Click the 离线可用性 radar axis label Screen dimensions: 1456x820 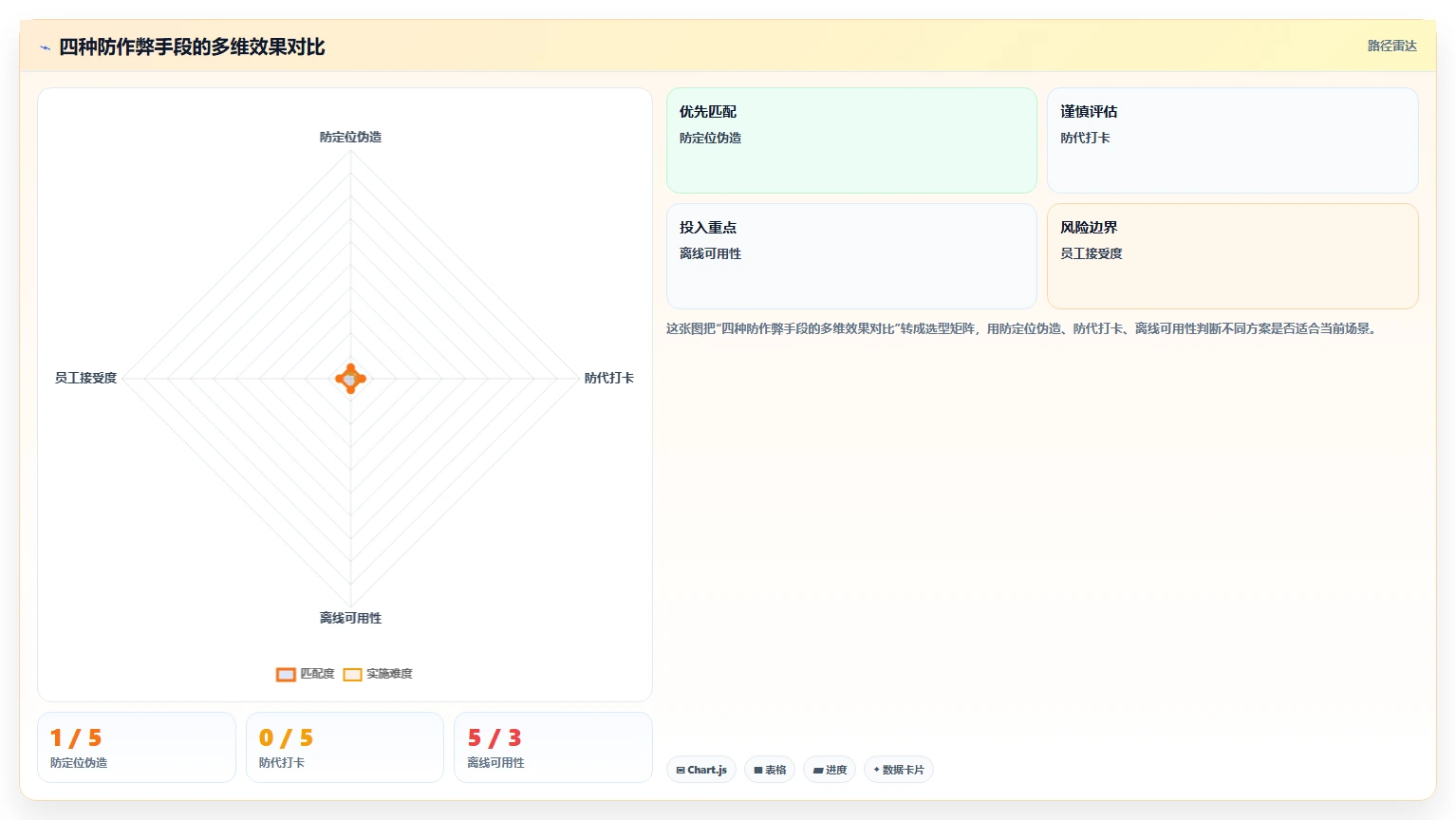click(x=350, y=618)
